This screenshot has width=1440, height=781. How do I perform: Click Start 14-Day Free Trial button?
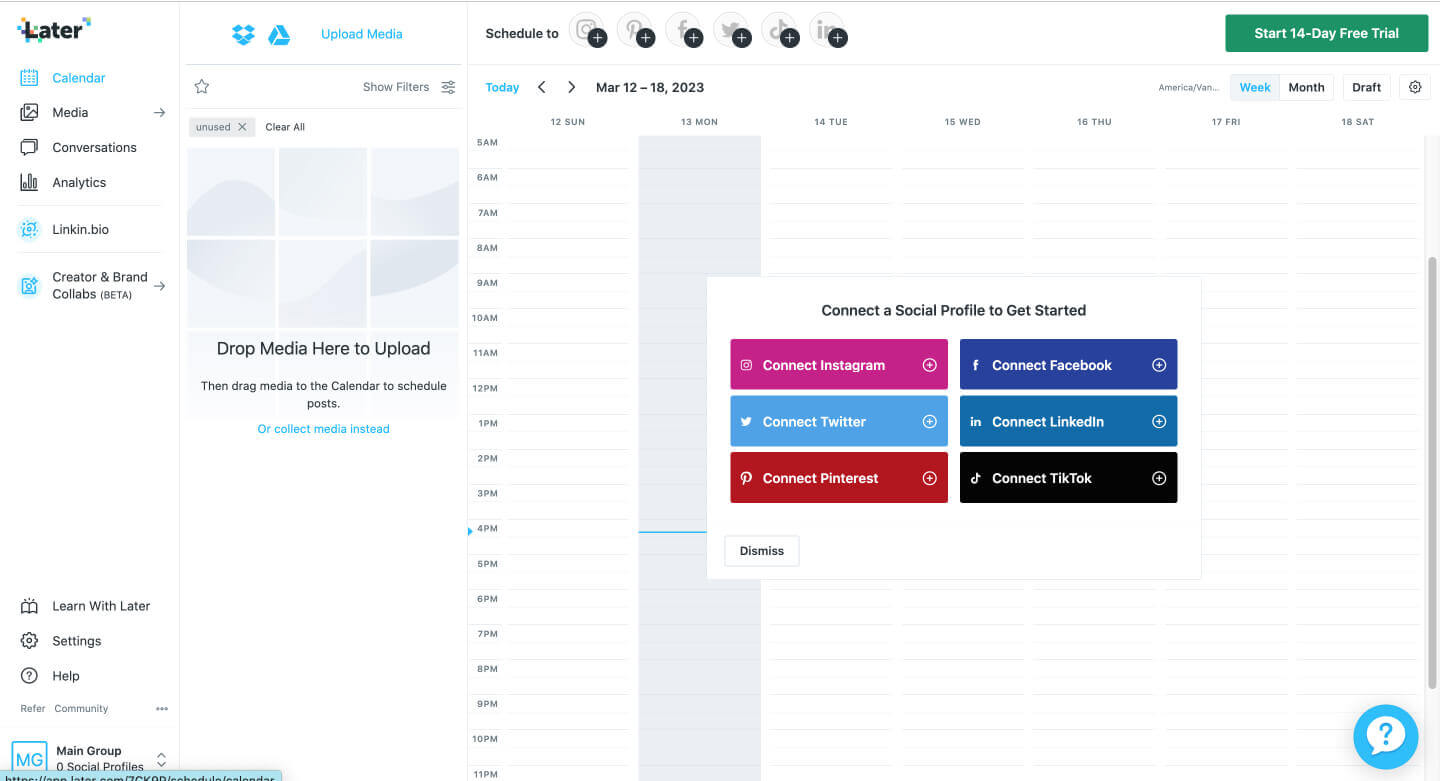(x=1326, y=33)
